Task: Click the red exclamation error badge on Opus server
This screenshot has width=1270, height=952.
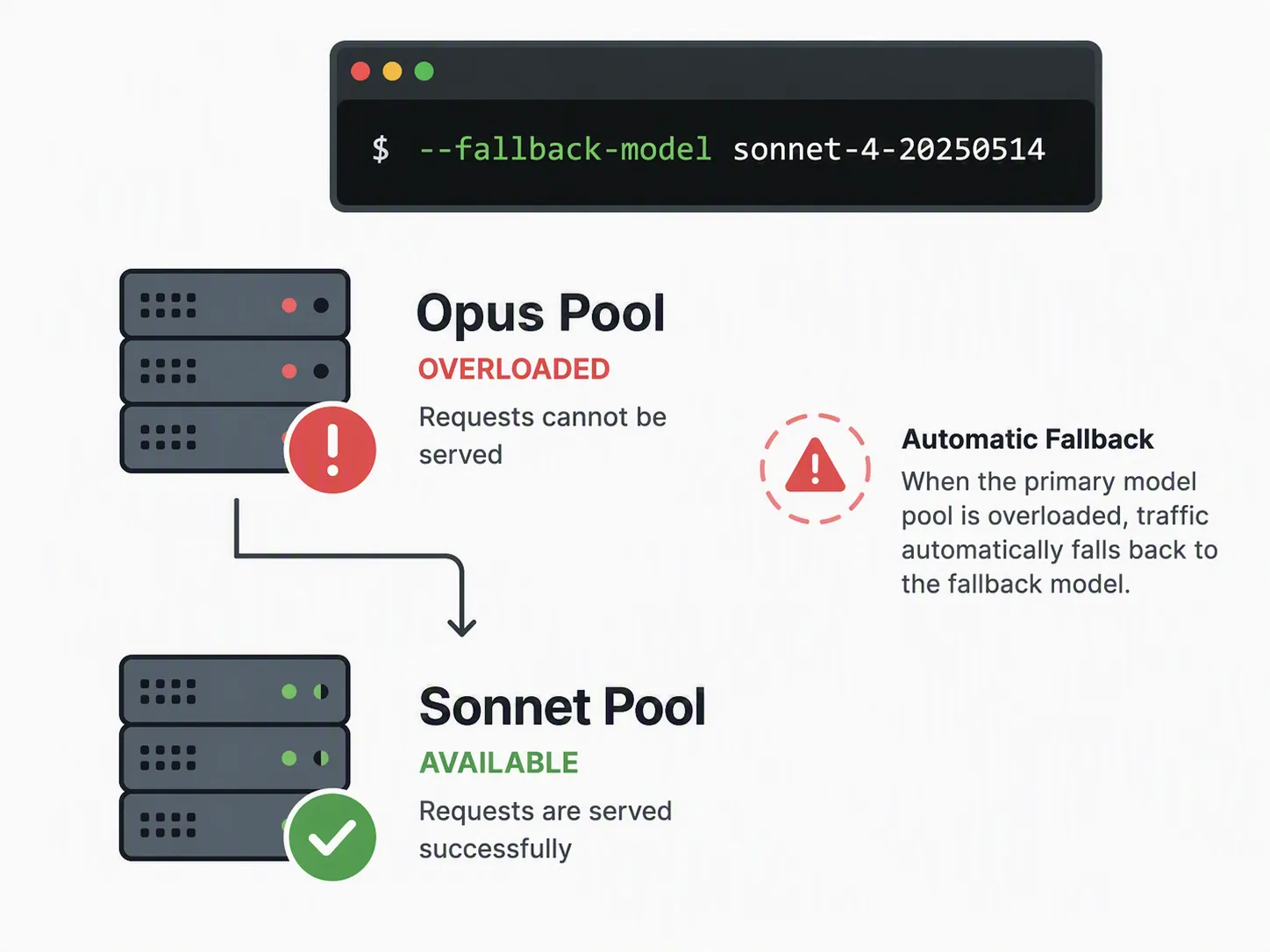Action: (x=332, y=449)
